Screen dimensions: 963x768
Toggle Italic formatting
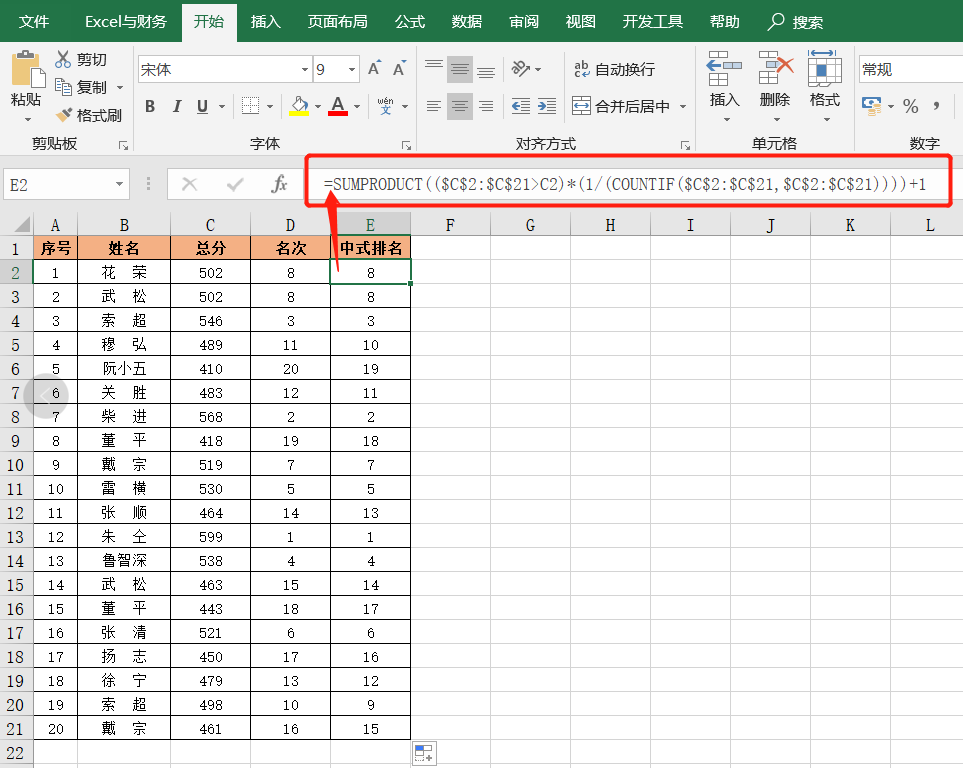tap(177, 106)
